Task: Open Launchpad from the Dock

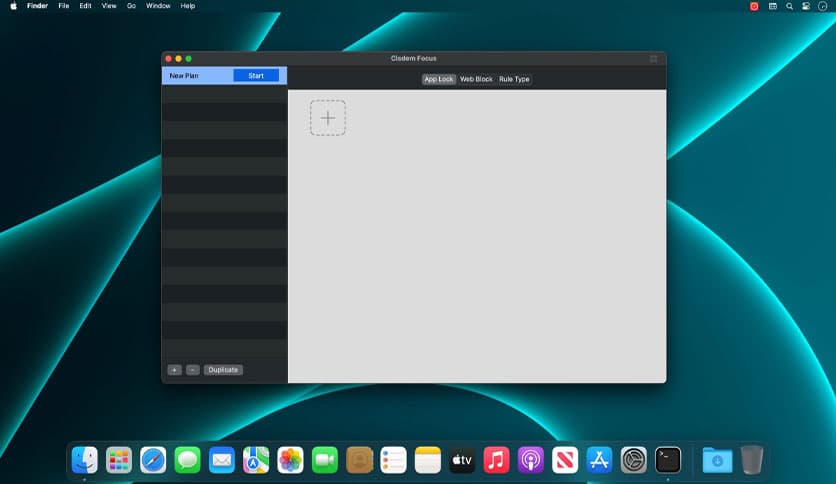Action: tap(119, 459)
